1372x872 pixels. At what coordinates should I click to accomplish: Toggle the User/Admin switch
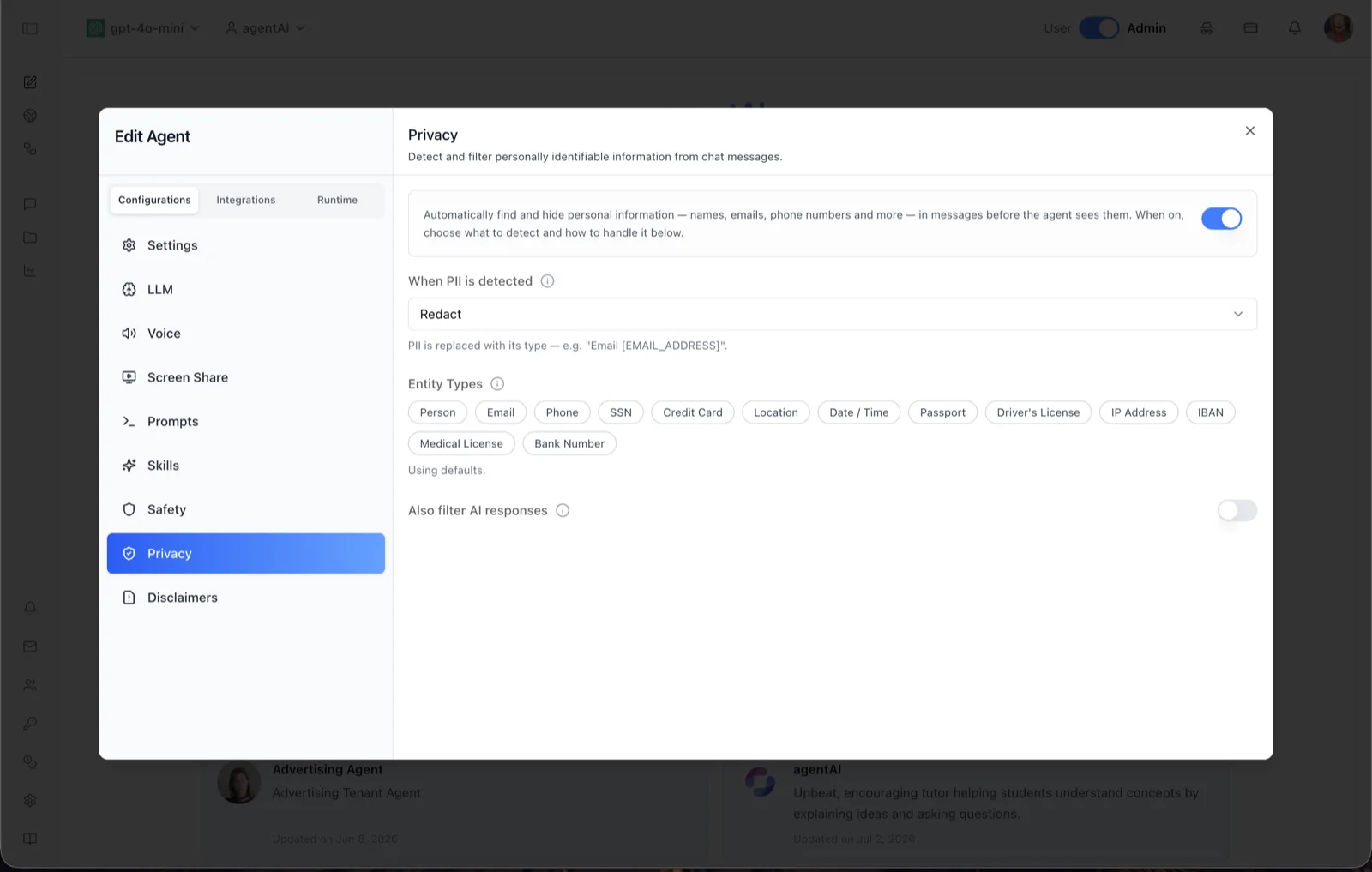1098,28
